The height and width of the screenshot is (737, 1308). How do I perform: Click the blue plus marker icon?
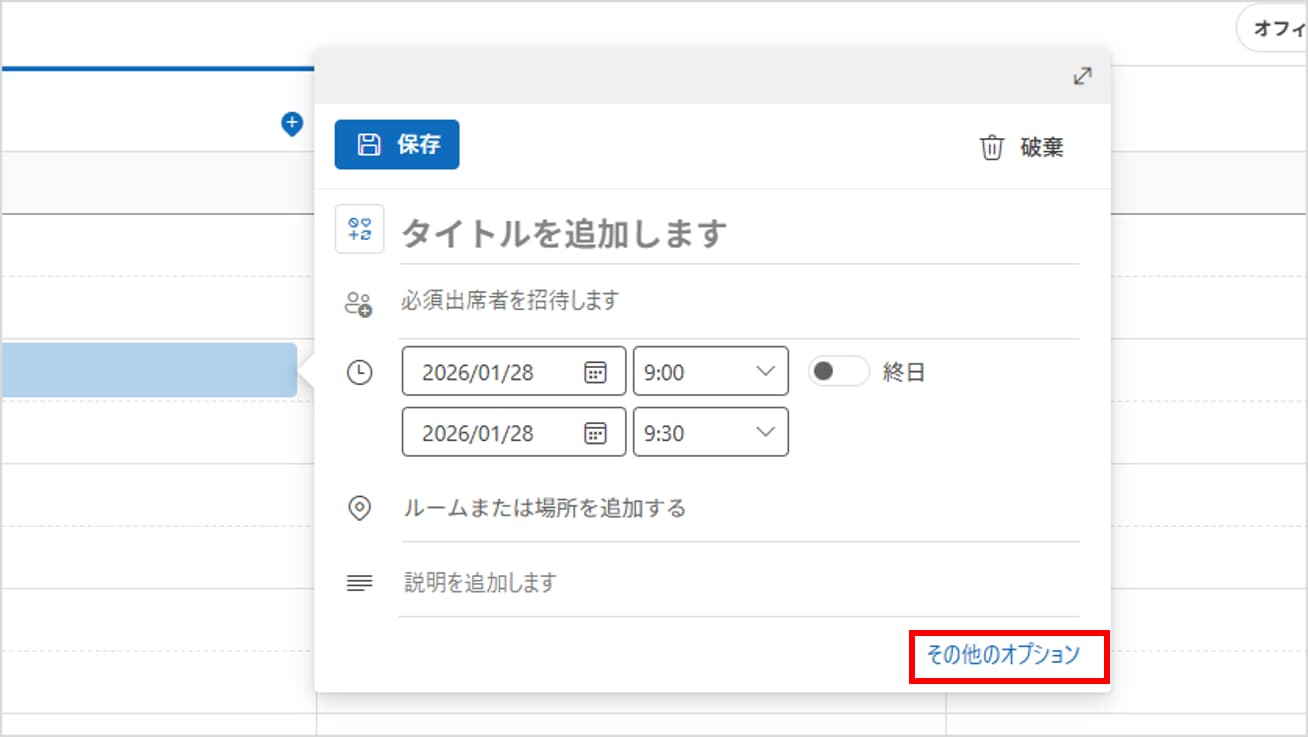(x=291, y=124)
